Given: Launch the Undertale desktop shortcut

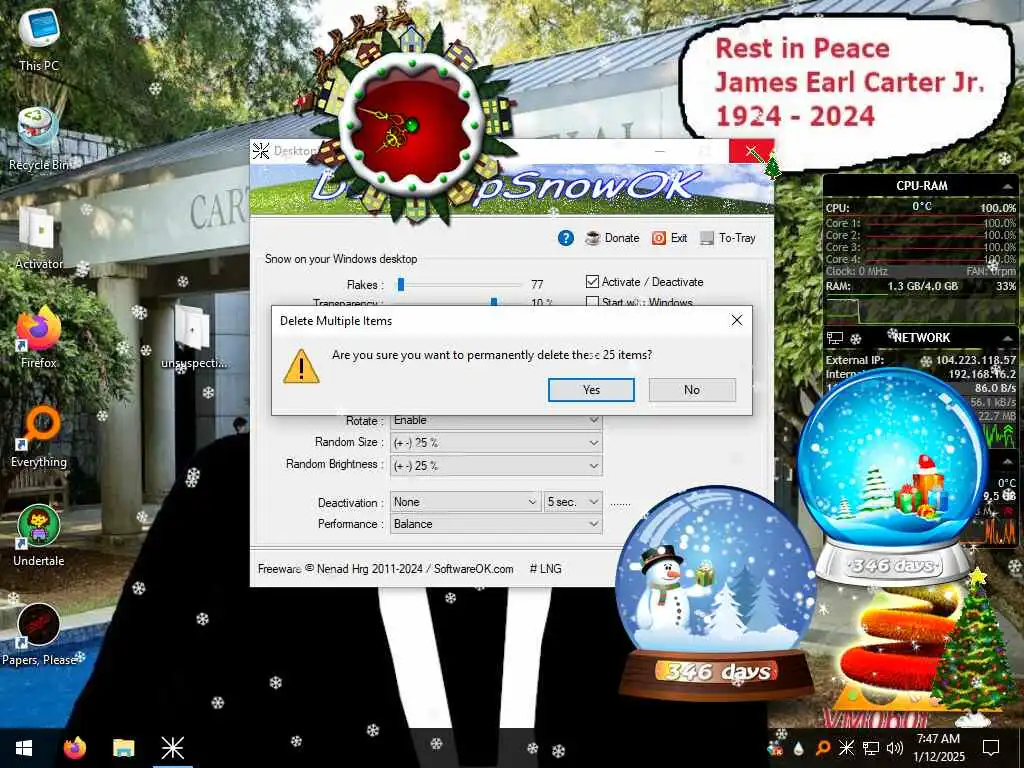Looking at the screenshot, I should 39,536.
